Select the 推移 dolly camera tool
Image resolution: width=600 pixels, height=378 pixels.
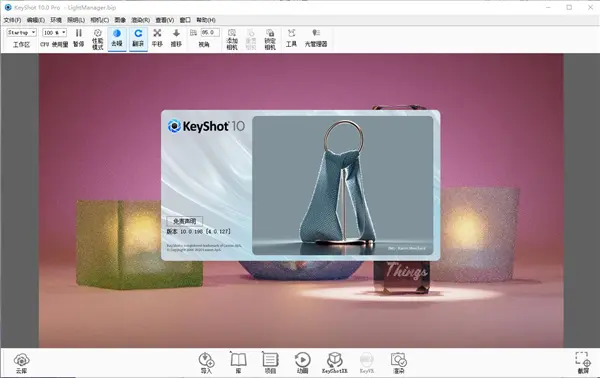[176, 38]
